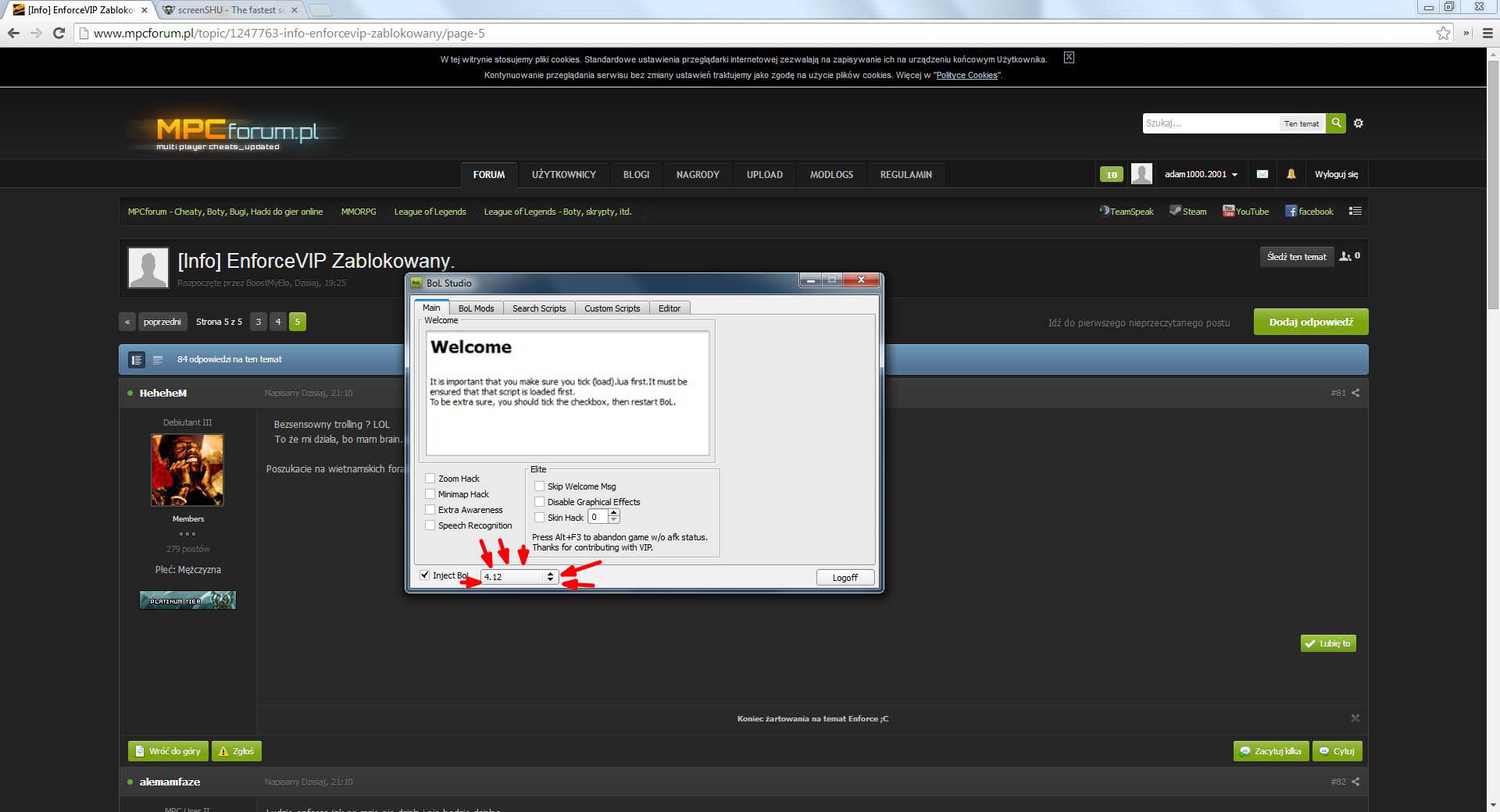This screenshot has height=812, width=1500.
Task: Switch to the Main tab in BoL Studio
Action: pos(431,308)
